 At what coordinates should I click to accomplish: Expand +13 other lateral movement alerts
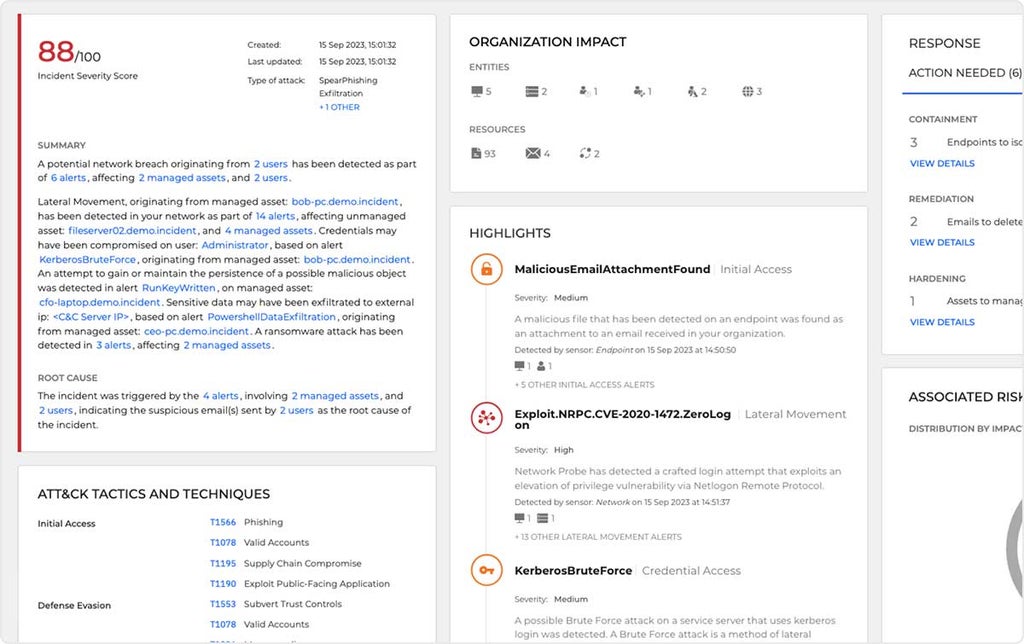598,537
